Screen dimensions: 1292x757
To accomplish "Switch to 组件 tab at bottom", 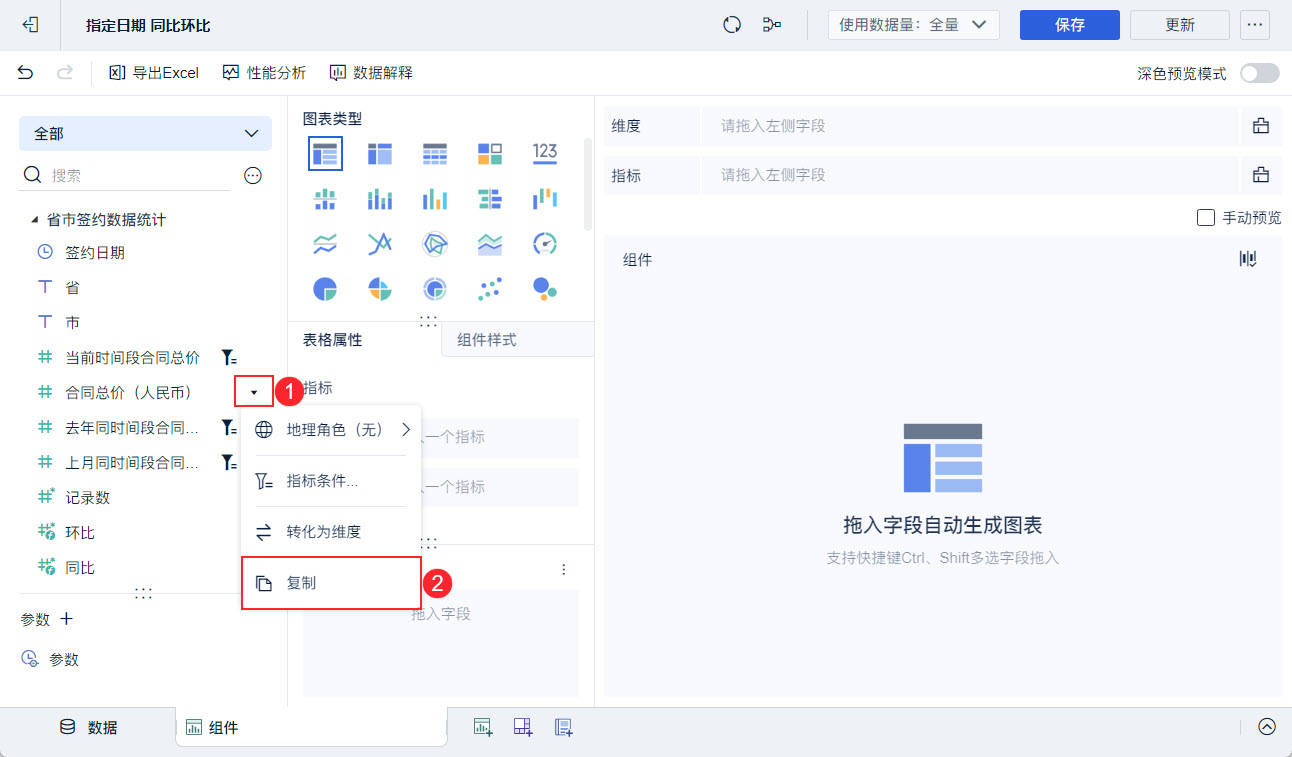I will [x=310, y=727].
